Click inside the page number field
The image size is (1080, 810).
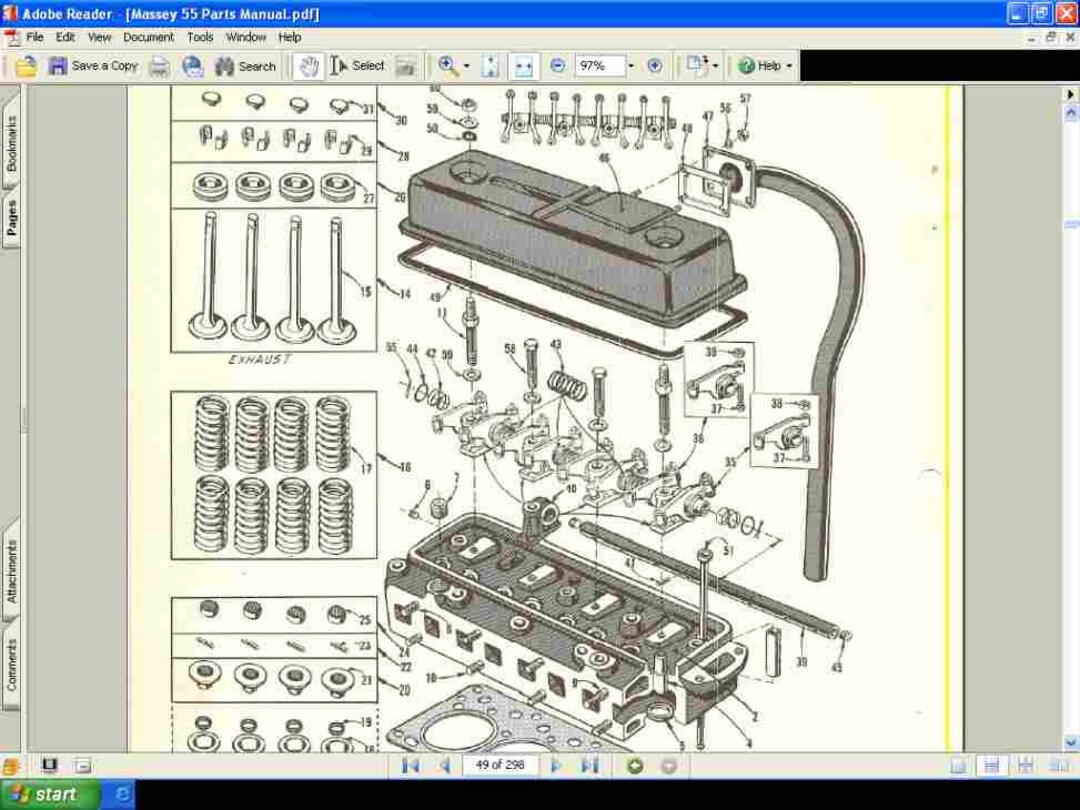(500, 765)
